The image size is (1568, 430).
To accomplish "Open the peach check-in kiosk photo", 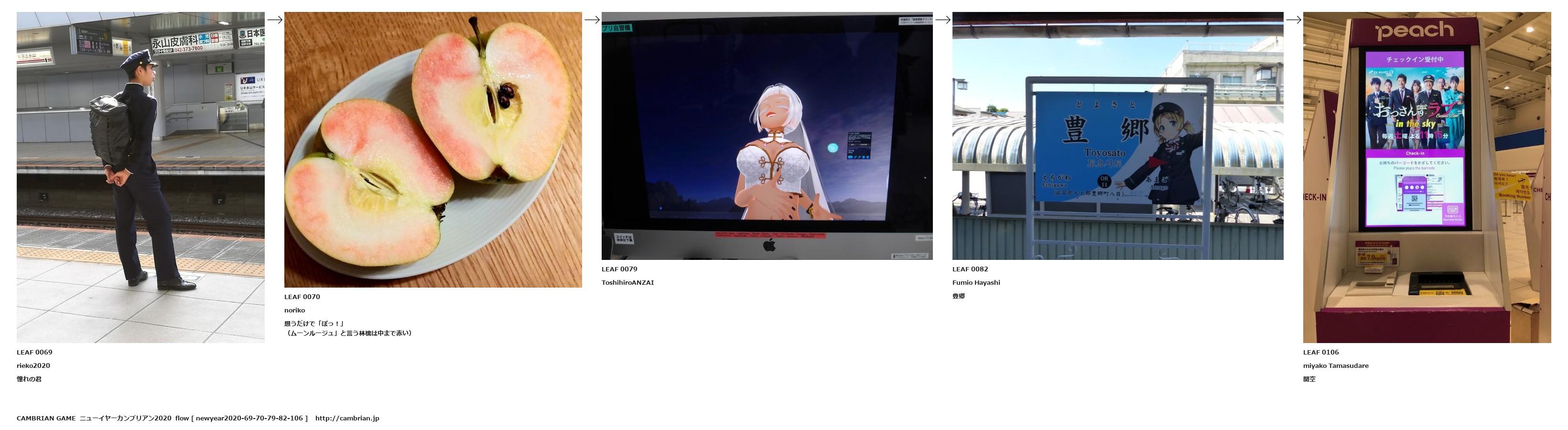I will point(1427,177).
